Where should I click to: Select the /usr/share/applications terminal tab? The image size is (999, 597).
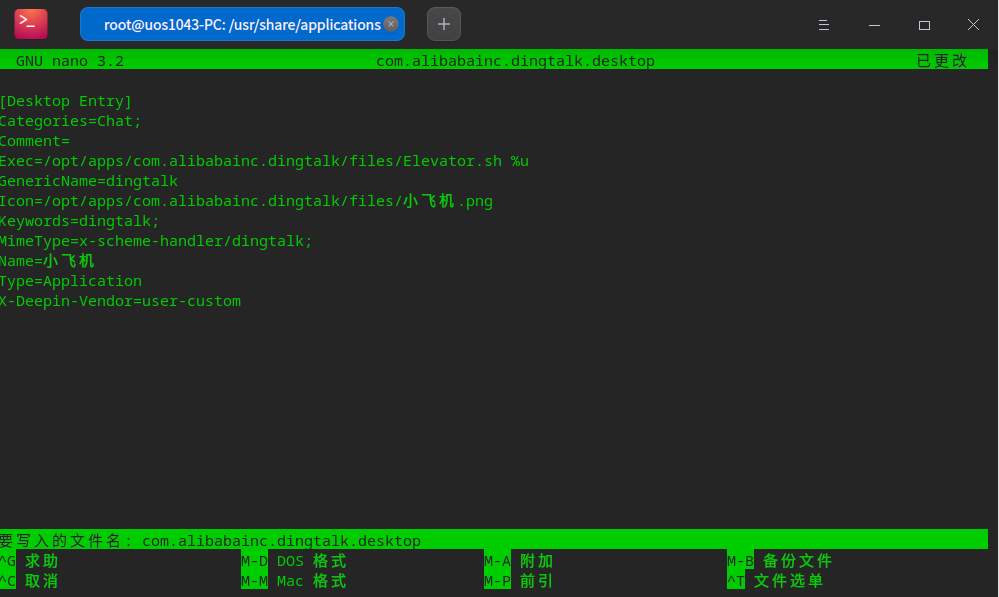242,24
